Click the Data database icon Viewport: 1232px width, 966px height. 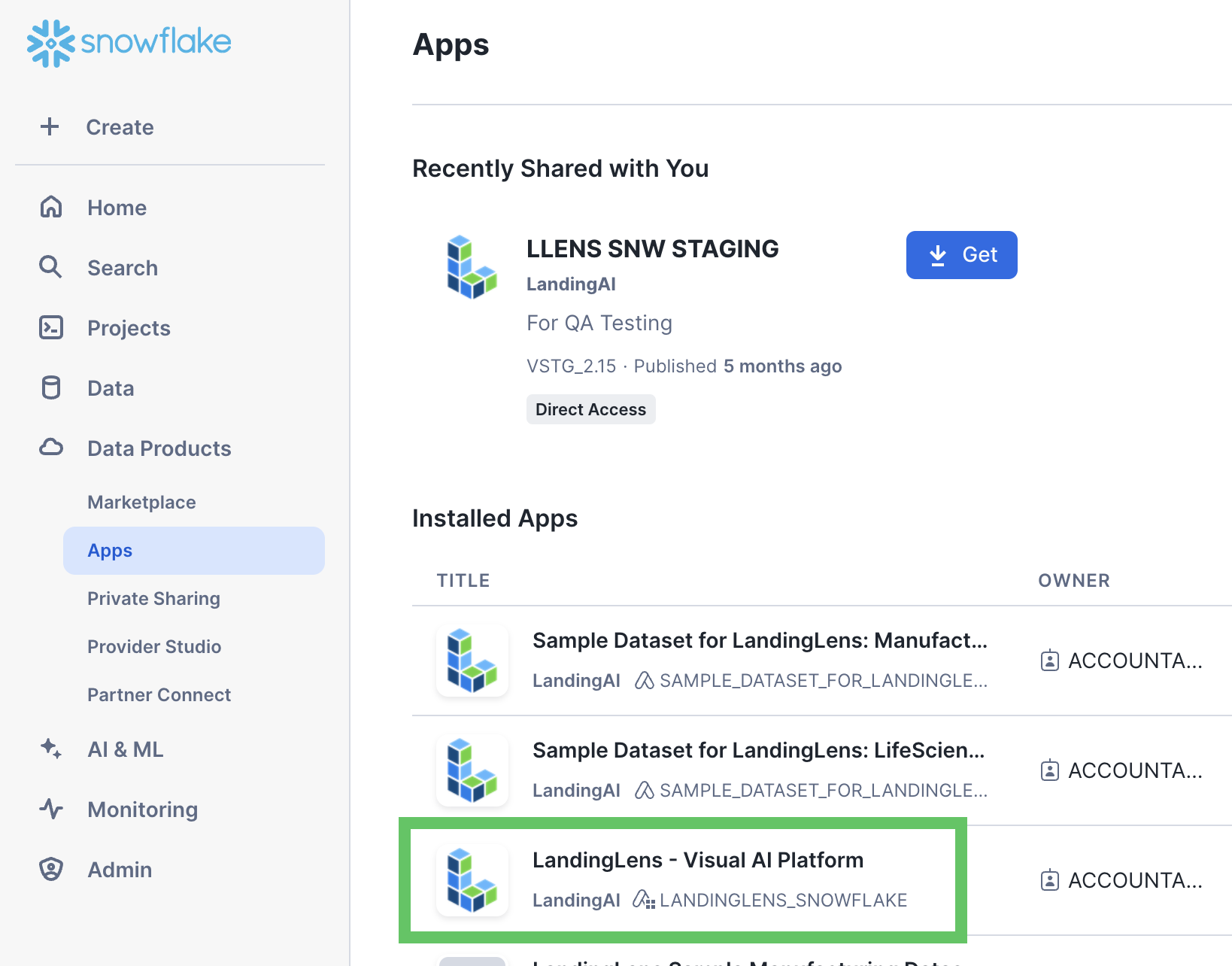tap(51, 387)
